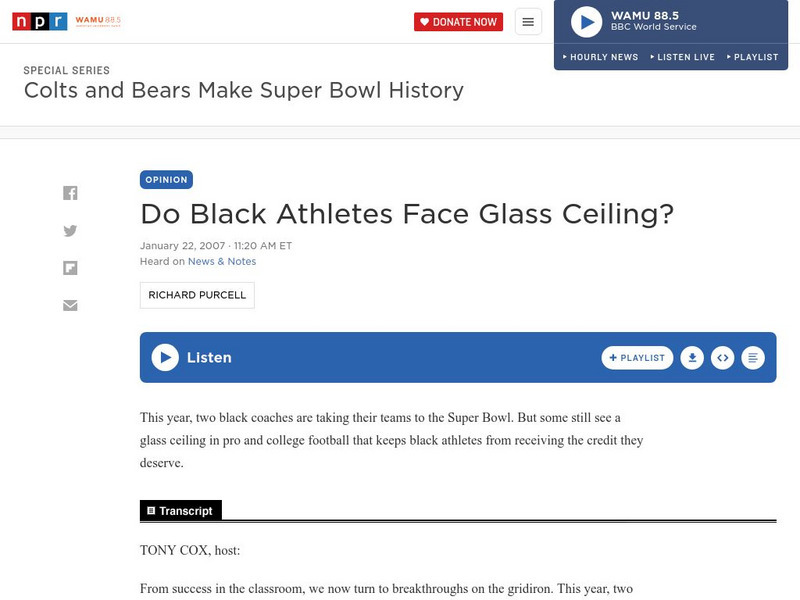Expand the station Playlist option

(752, 57)
